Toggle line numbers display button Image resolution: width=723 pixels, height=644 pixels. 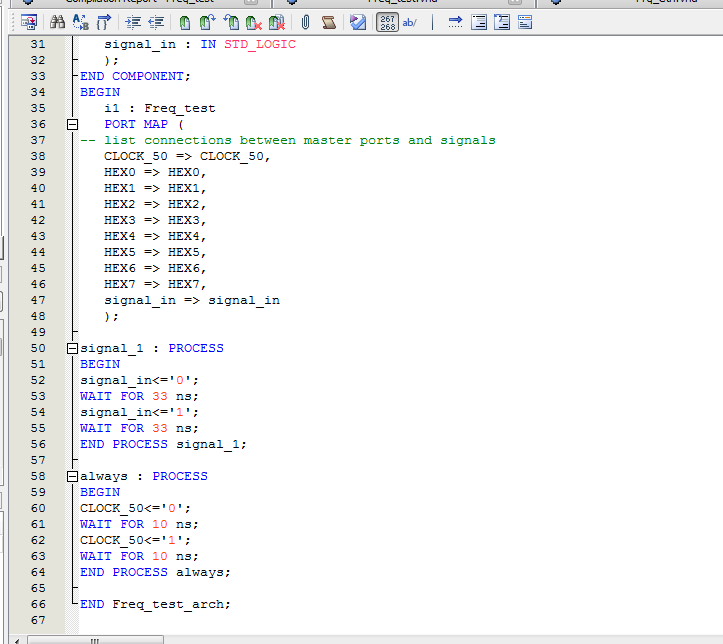pos(386,22)
